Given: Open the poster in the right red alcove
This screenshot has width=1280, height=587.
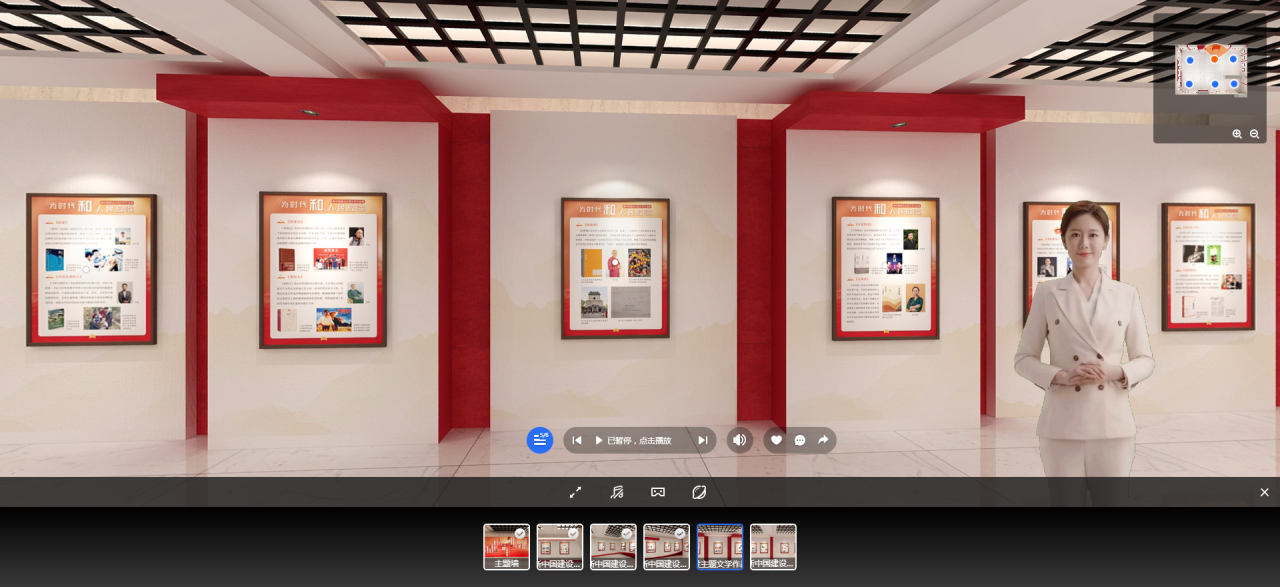Looking at the screenshot, I should tap(886, 268).
